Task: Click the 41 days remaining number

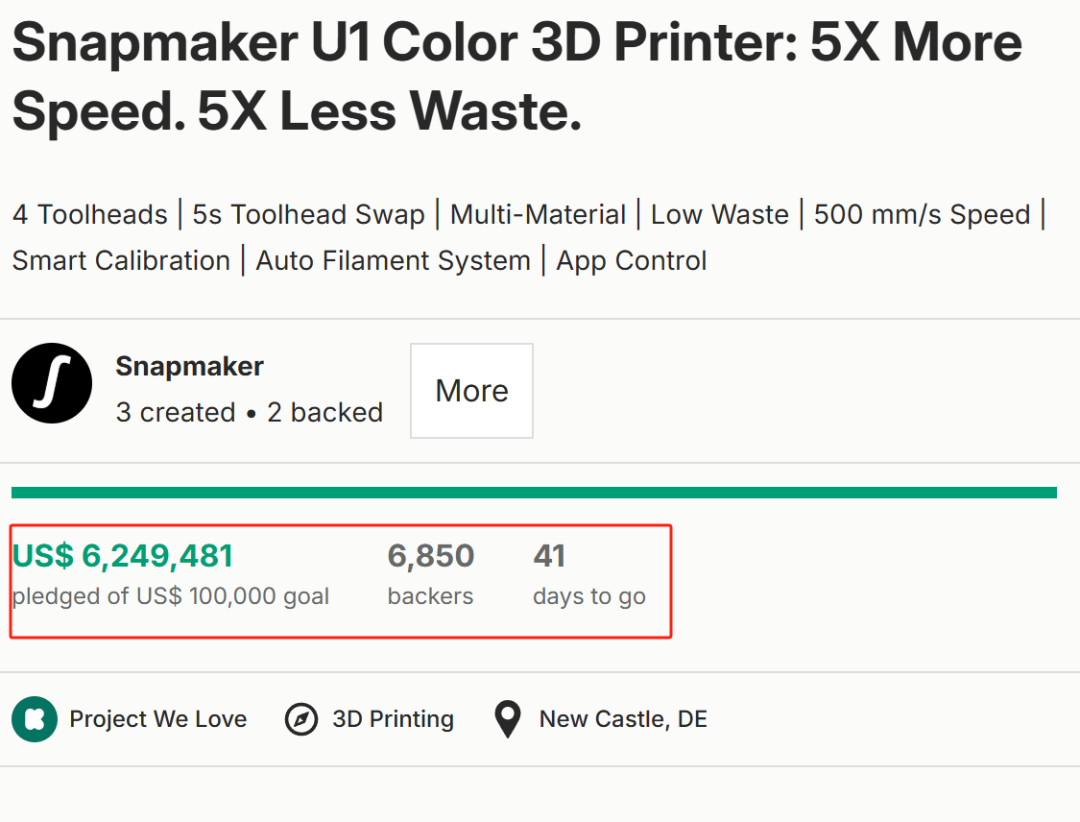Action: tap(549, 555)
